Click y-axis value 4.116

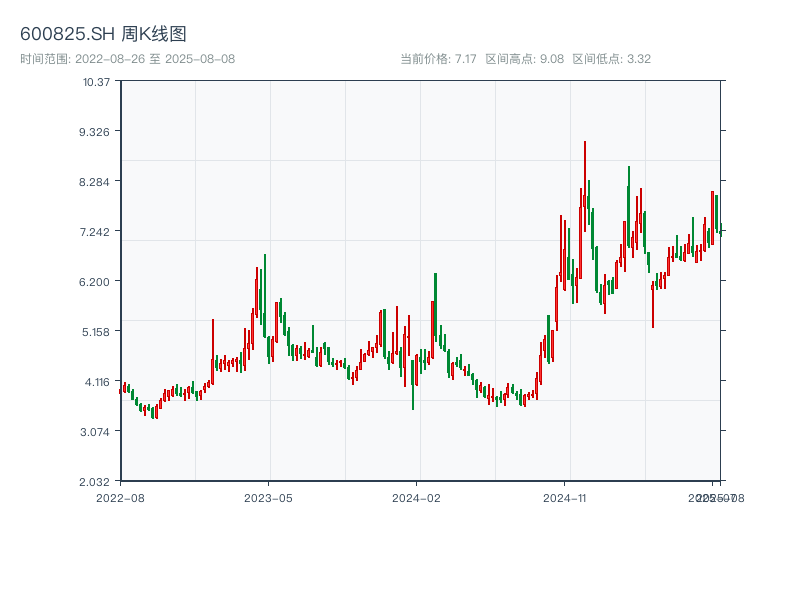pos(97,382)
